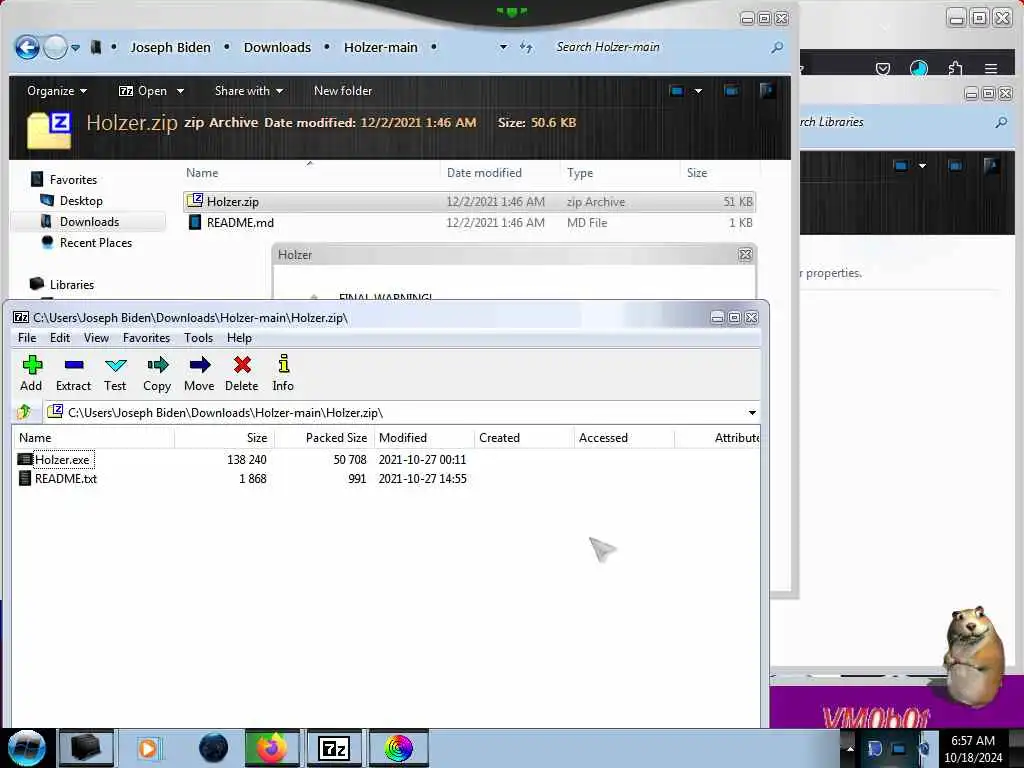Screen dimensions: 1024x768
Task: Click Joseph Biden in the breadcrumb path
Action: pos(170,48)
